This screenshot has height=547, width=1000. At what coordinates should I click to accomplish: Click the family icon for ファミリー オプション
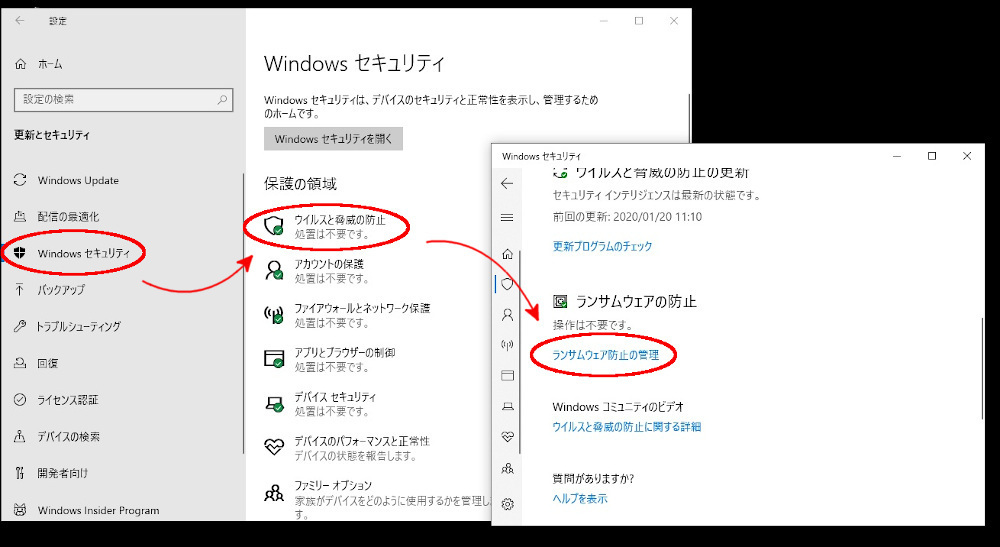click(274, 493)
